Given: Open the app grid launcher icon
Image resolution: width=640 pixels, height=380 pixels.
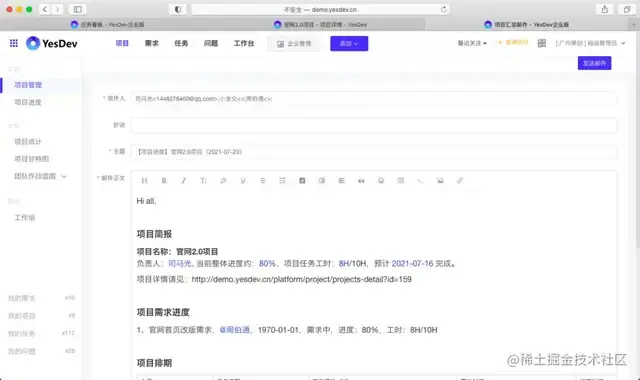Looking at the screenshot, I should (x=13, y=43).
